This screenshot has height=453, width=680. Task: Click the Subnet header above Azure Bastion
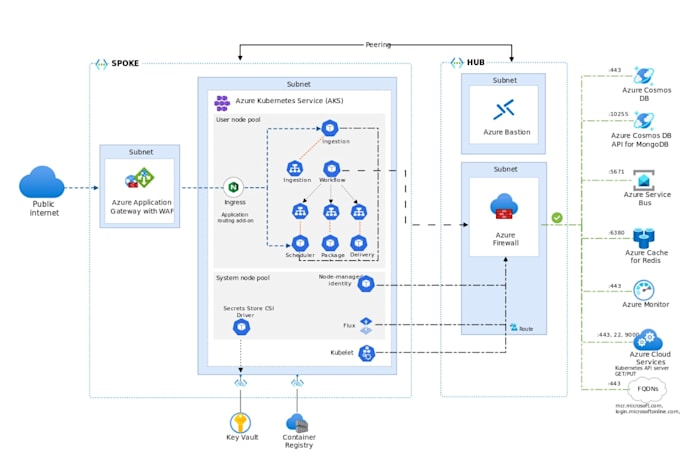(504, 80)
